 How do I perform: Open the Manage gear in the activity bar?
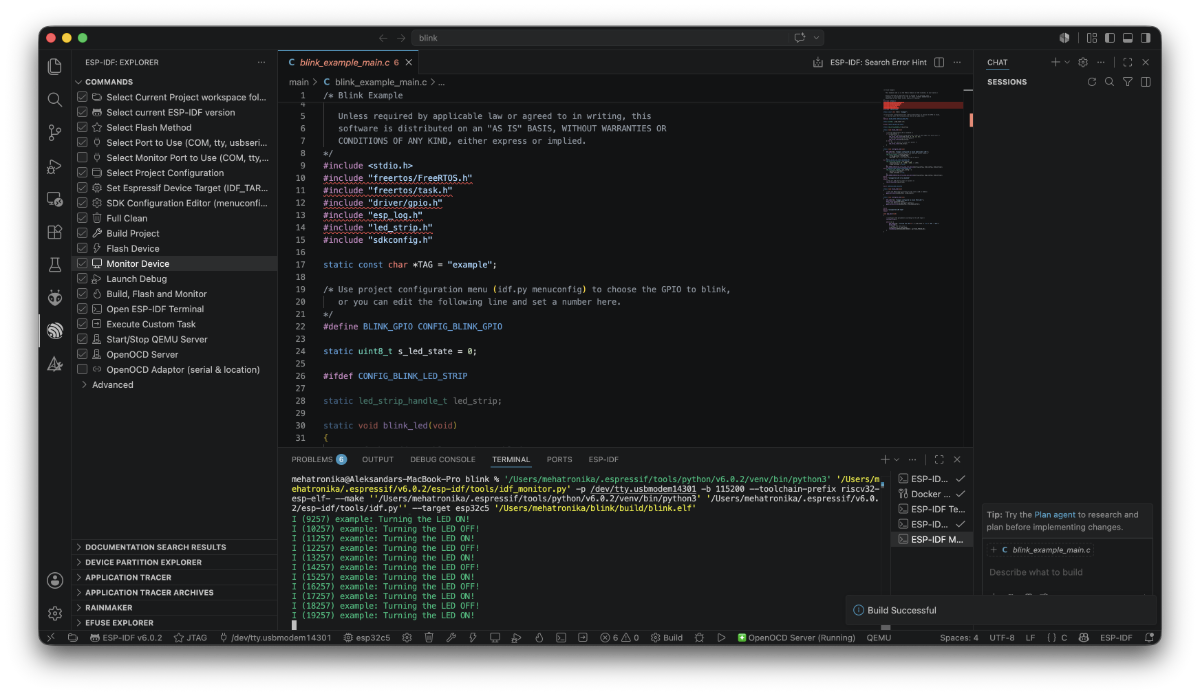pos(55,612)
